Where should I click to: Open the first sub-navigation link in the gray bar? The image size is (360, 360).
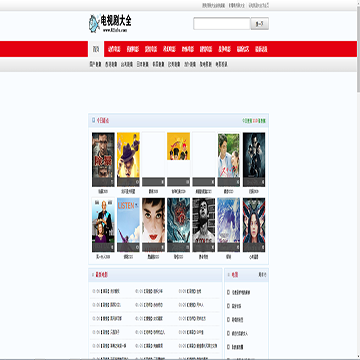tap(95, 64)
